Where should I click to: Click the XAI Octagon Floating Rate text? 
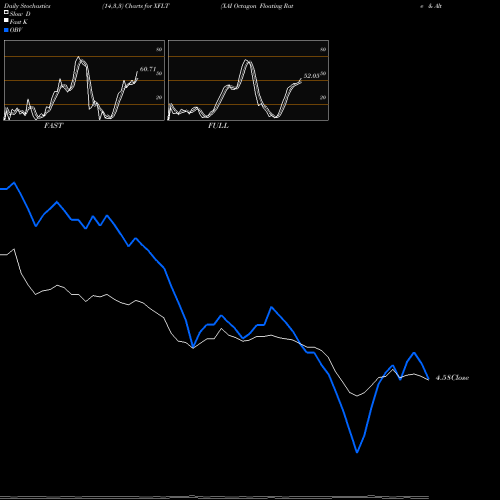257,6
